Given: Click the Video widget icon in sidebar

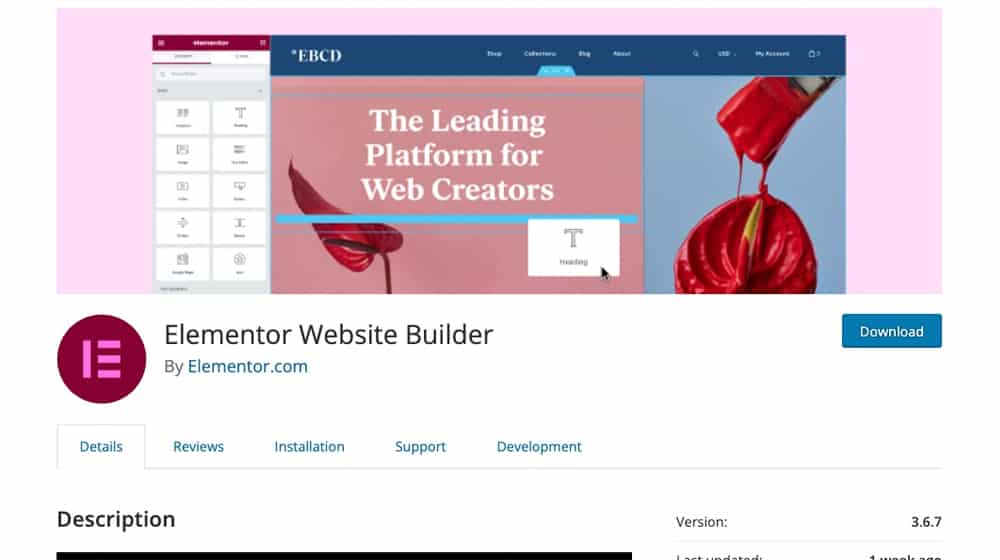Looking at the screenshot, I should tap(182, 190).
